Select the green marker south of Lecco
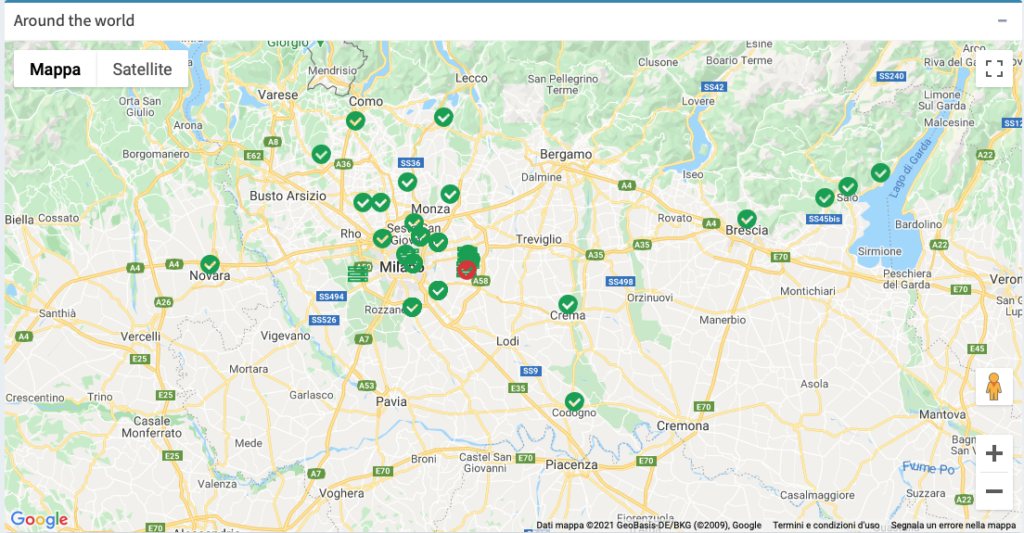The width and height of the screenshot is (1024, 533). pyautogui.click(x=443, y=117)
